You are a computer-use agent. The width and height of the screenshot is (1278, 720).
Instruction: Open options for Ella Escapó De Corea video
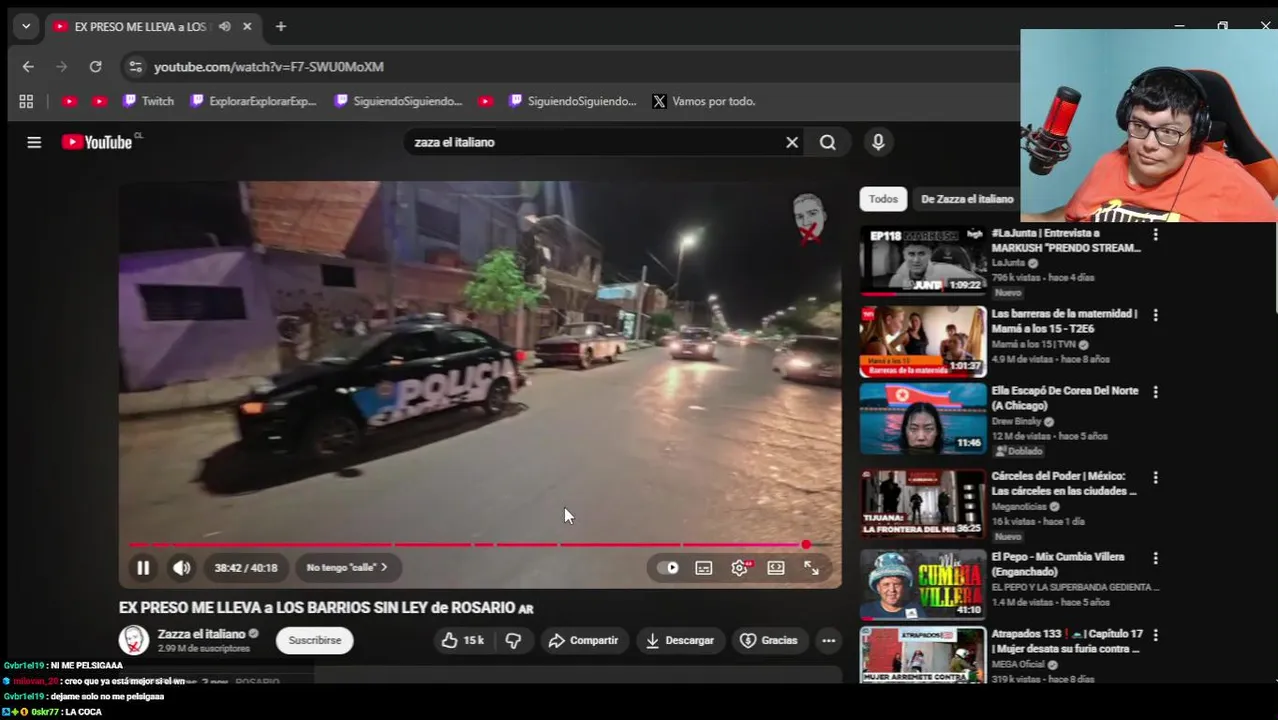pyautogui.click(x=1156, y=392)
